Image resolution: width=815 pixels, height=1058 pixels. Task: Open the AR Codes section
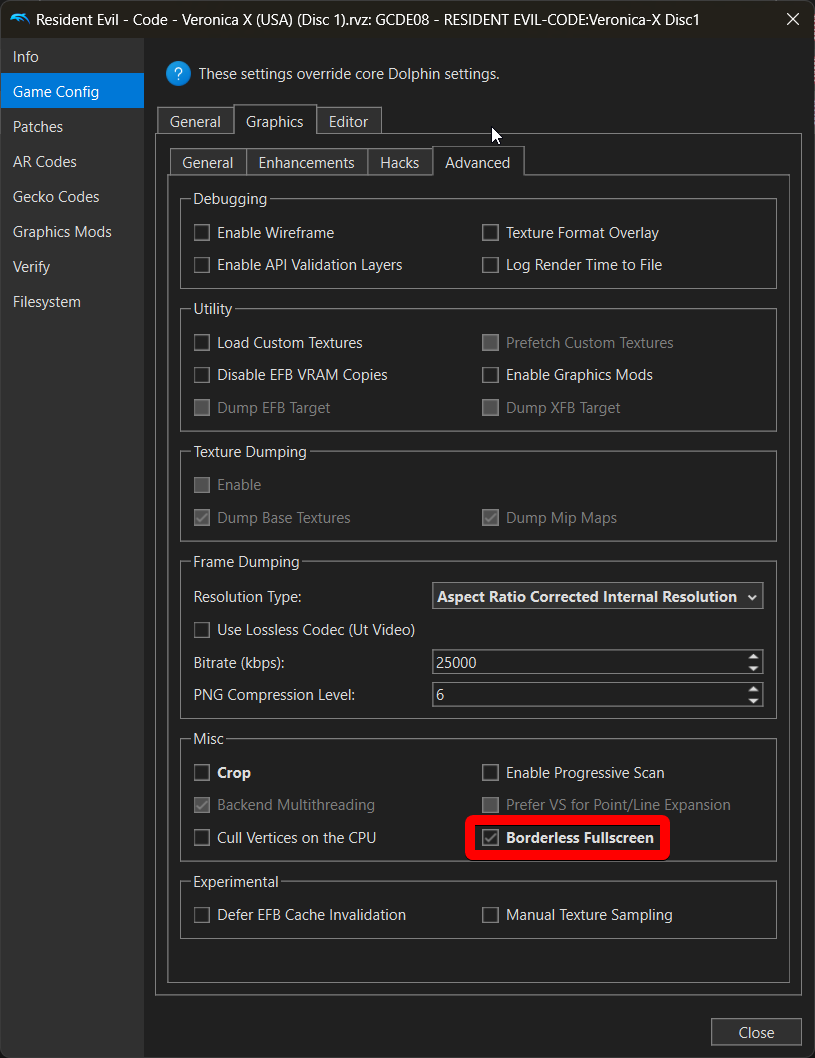pos(72,161)
